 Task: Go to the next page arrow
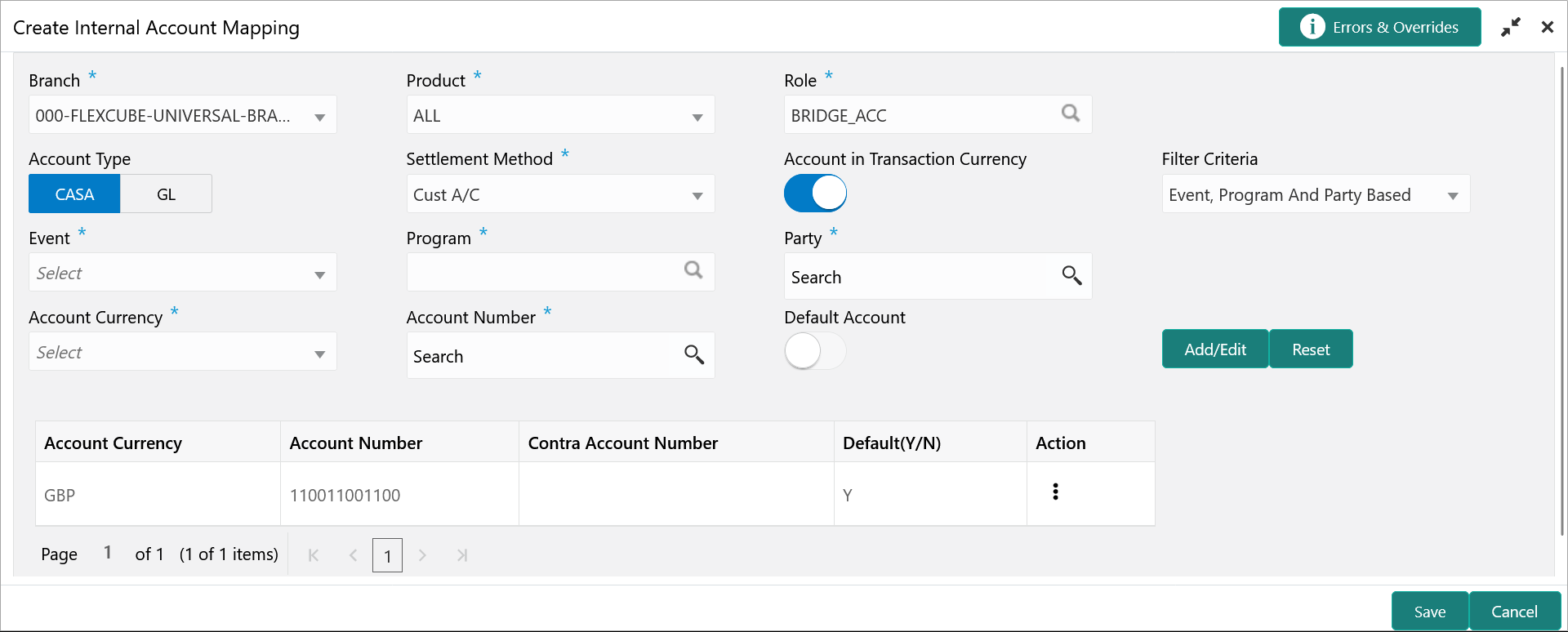(x=422, y=555)
